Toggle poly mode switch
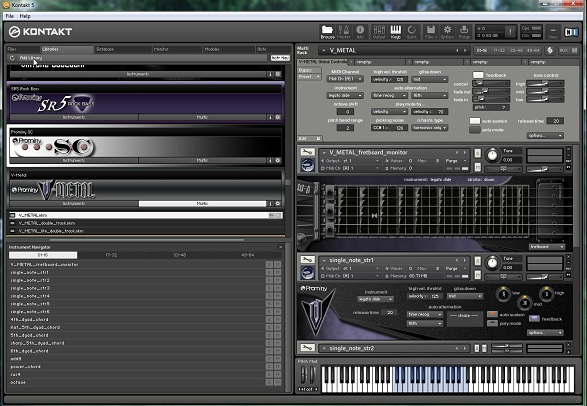The image size is (587, 406). pos(475,130)
